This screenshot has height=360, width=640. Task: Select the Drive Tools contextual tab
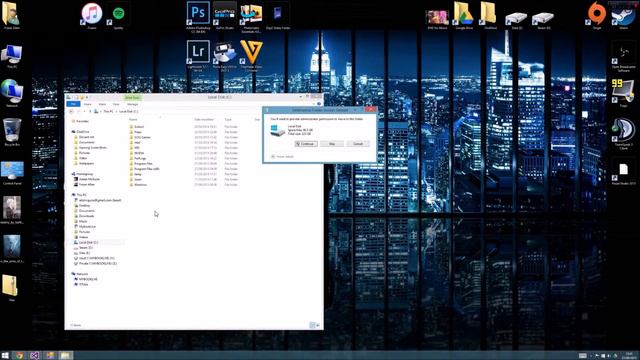[x=132, y=98]
